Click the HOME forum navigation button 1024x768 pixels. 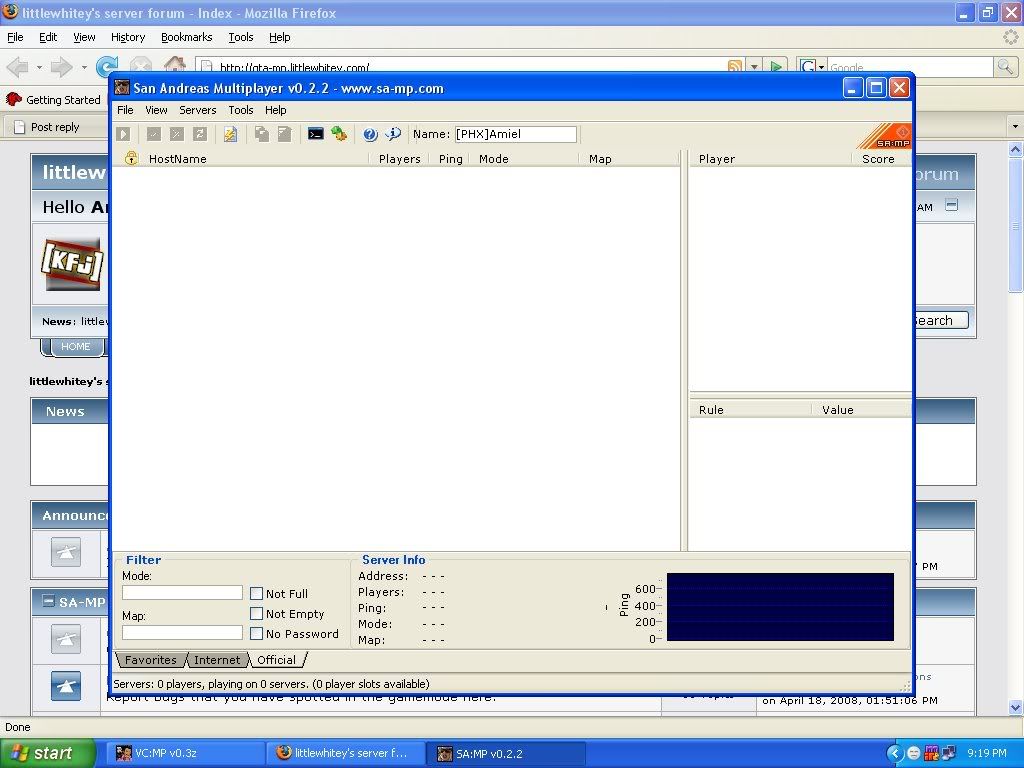click(75, 347)
